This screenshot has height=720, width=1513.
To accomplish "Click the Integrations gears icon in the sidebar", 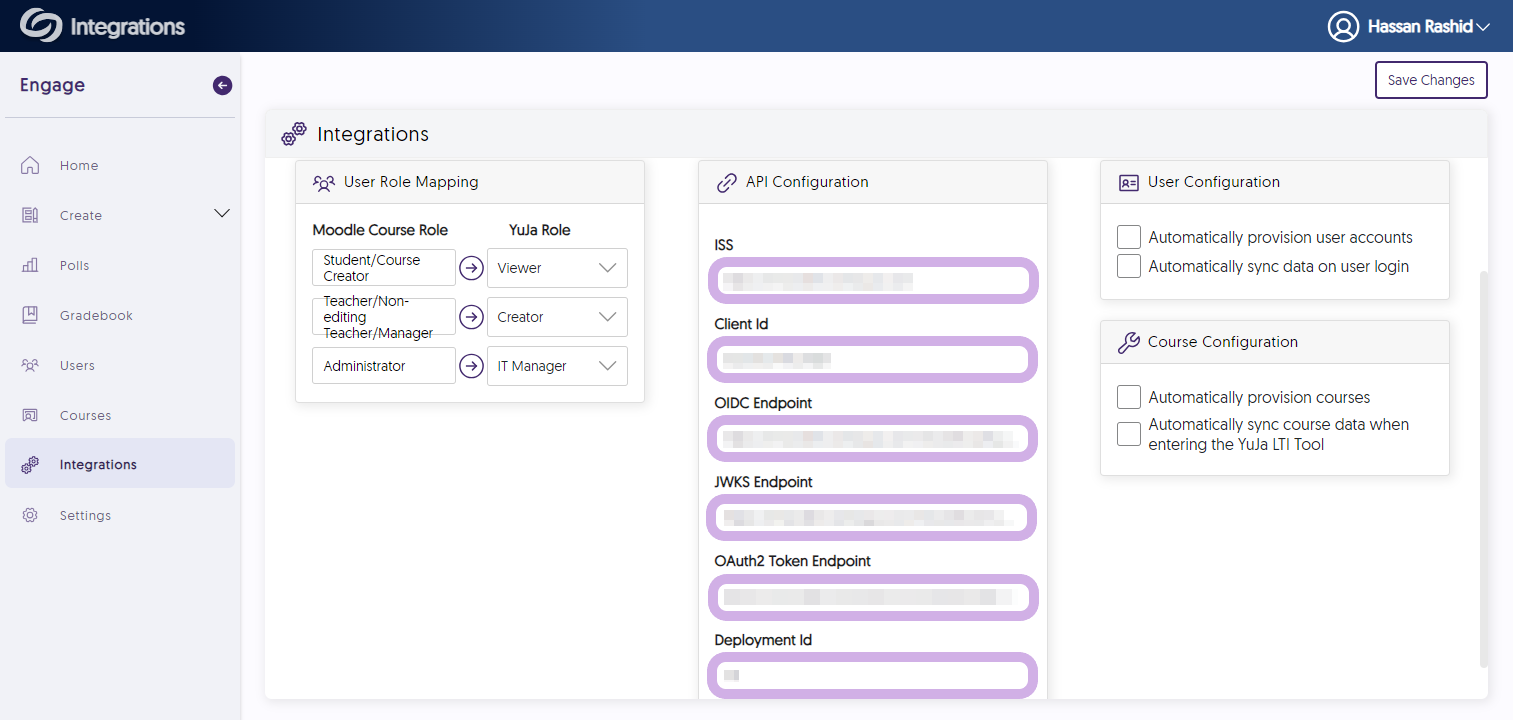I will 30,464.
